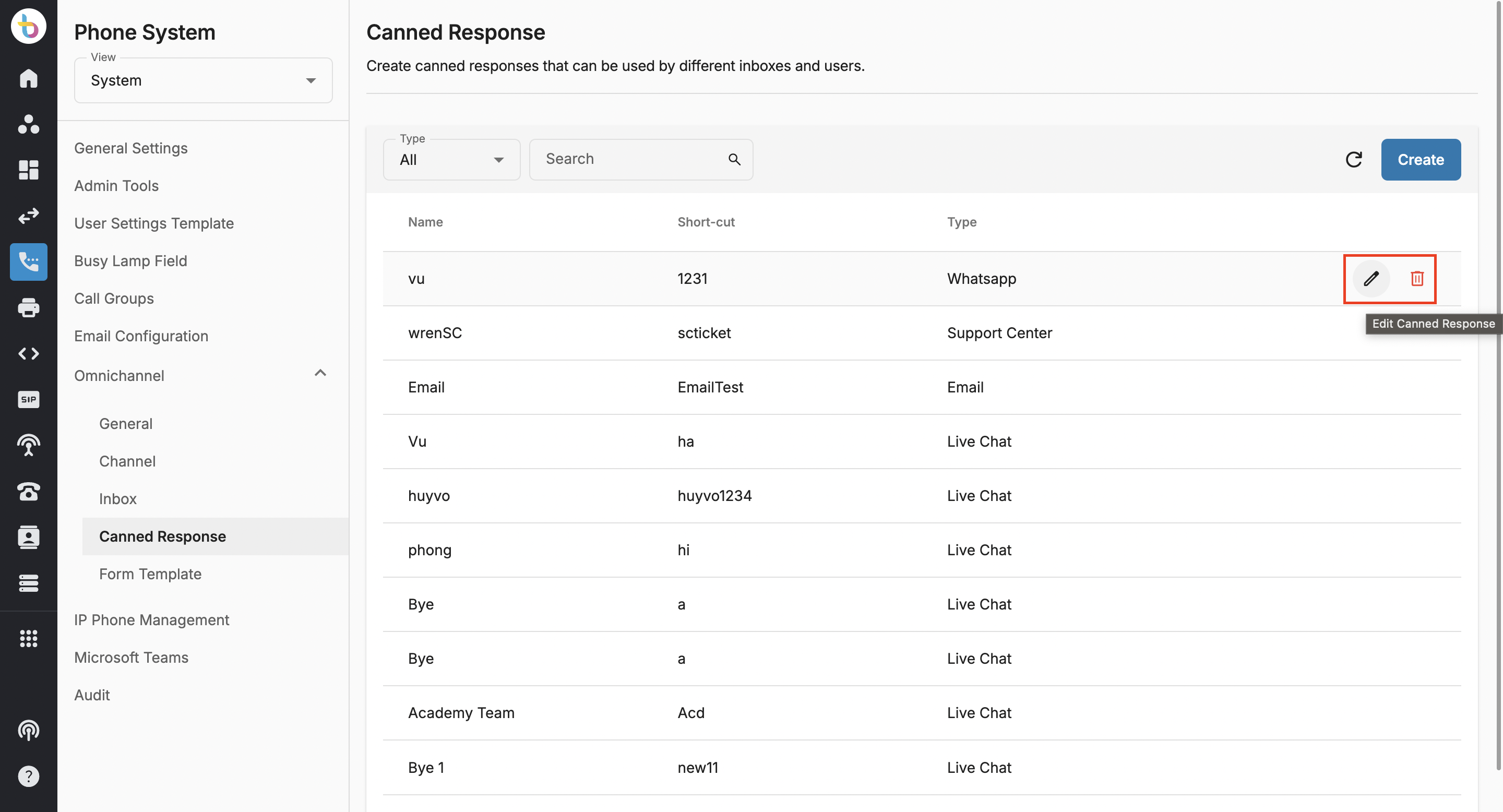The width and height of the screenshot is (1503, 812).
Task: Click the Short-cut column header
Action: point(706,222)
